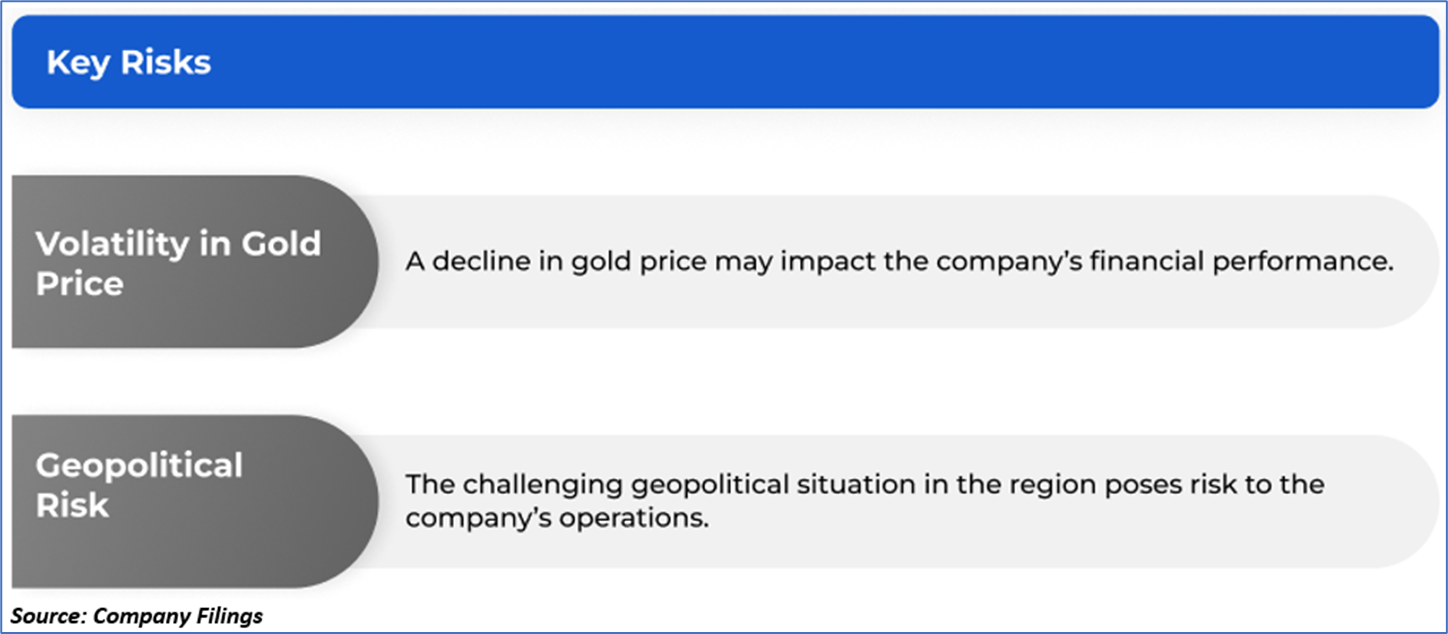Click the word Volatility in gray label

(112, 243)
